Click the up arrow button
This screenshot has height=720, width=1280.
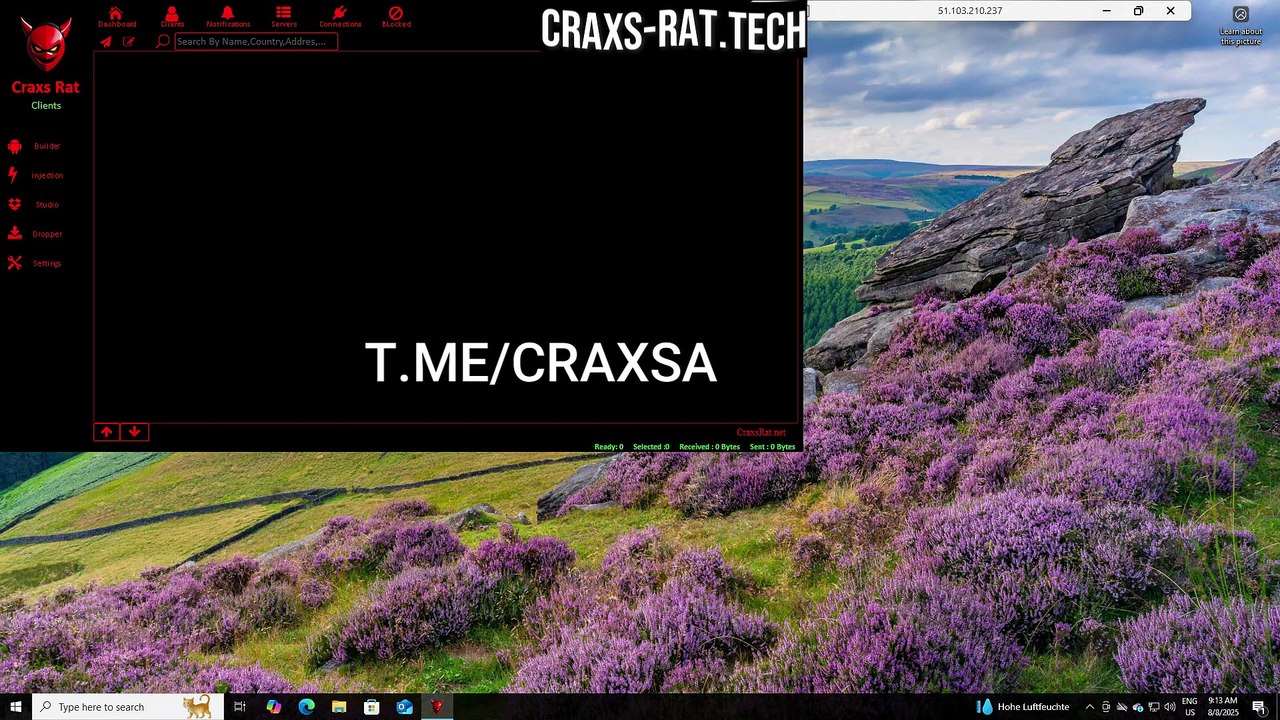(x=107, y=432)
